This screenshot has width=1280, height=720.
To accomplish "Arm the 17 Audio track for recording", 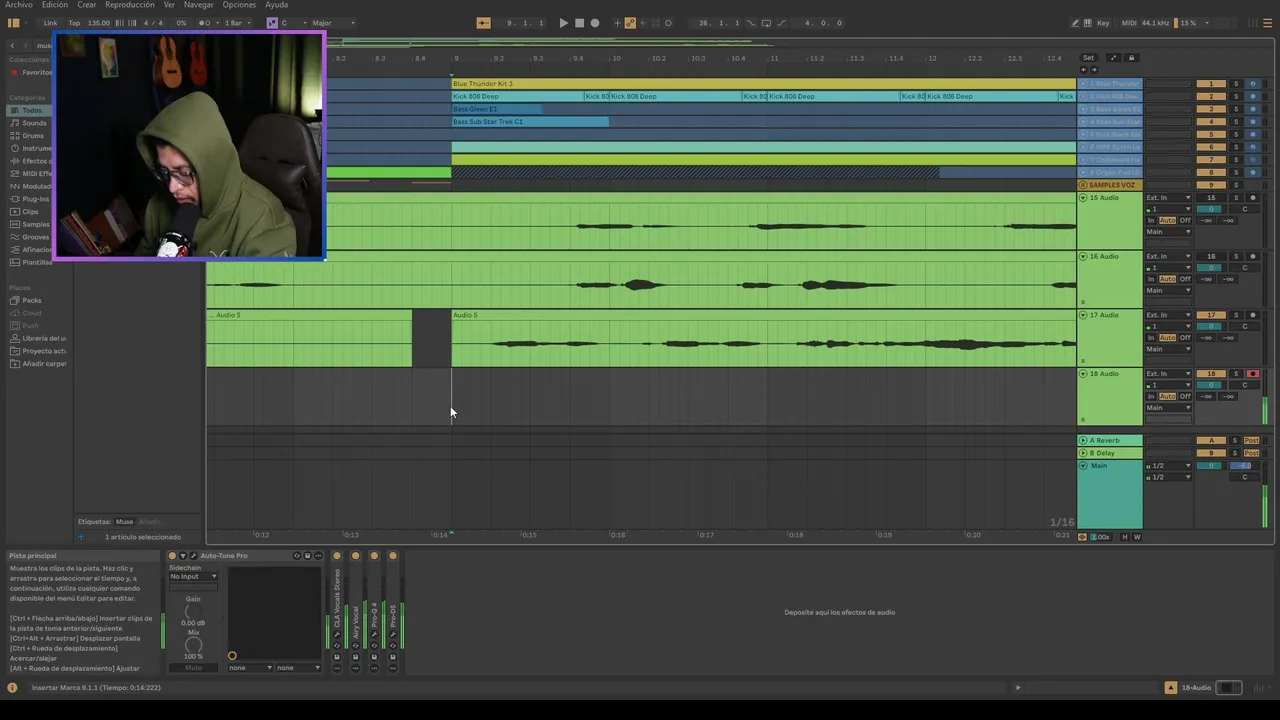I will (1252, 315).
